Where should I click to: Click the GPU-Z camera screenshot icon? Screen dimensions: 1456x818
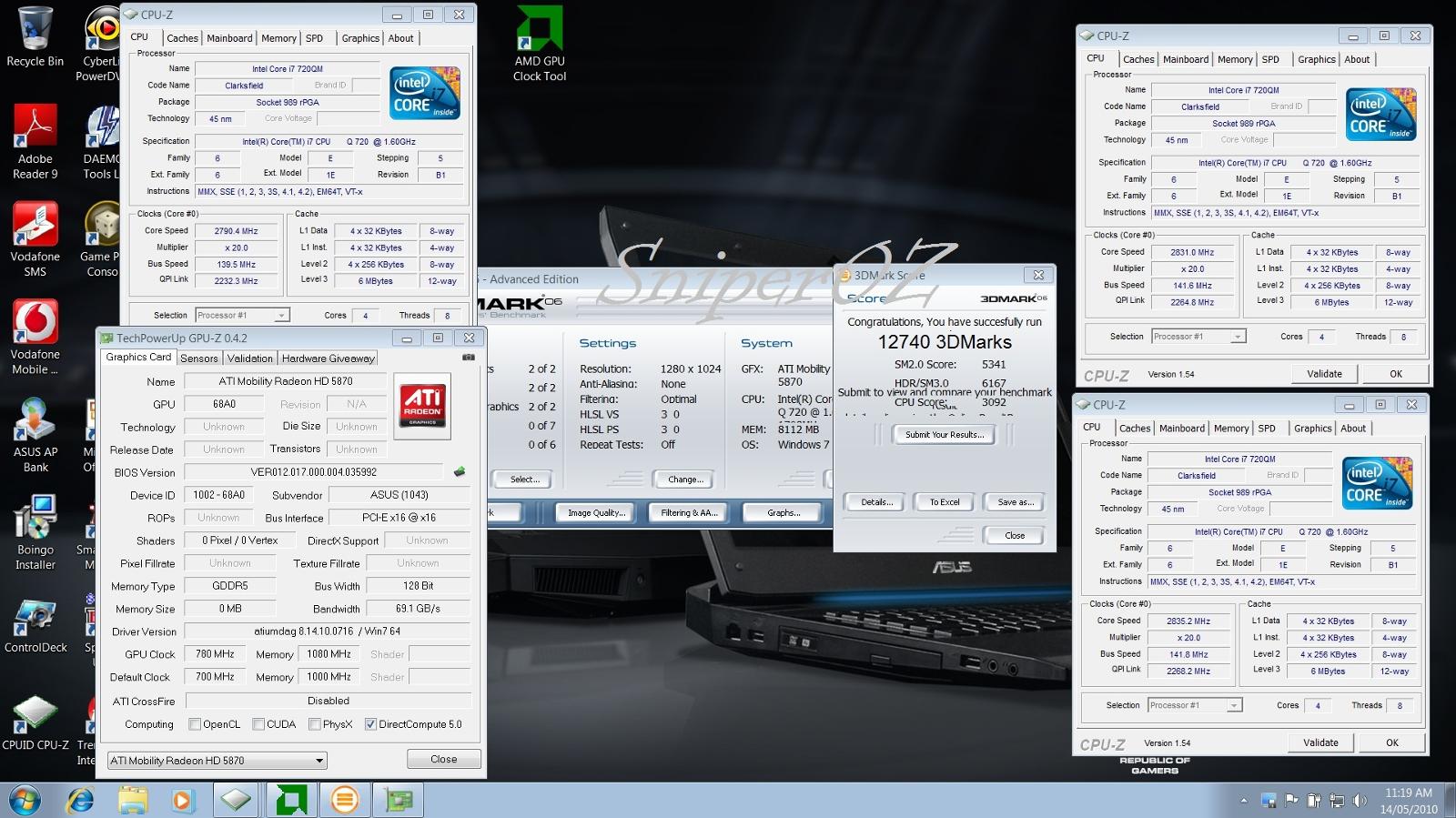click(469, 358)
